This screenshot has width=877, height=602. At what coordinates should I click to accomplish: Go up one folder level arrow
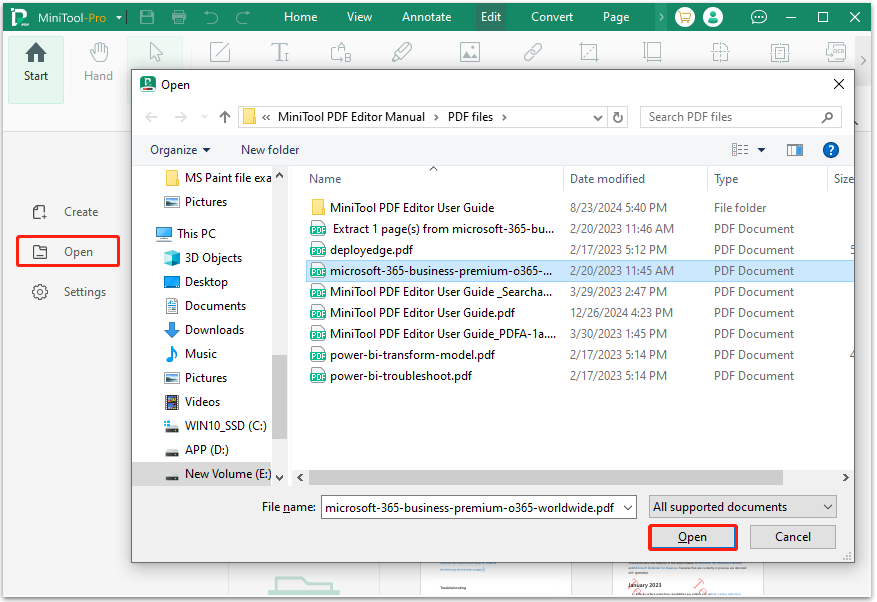225,117
